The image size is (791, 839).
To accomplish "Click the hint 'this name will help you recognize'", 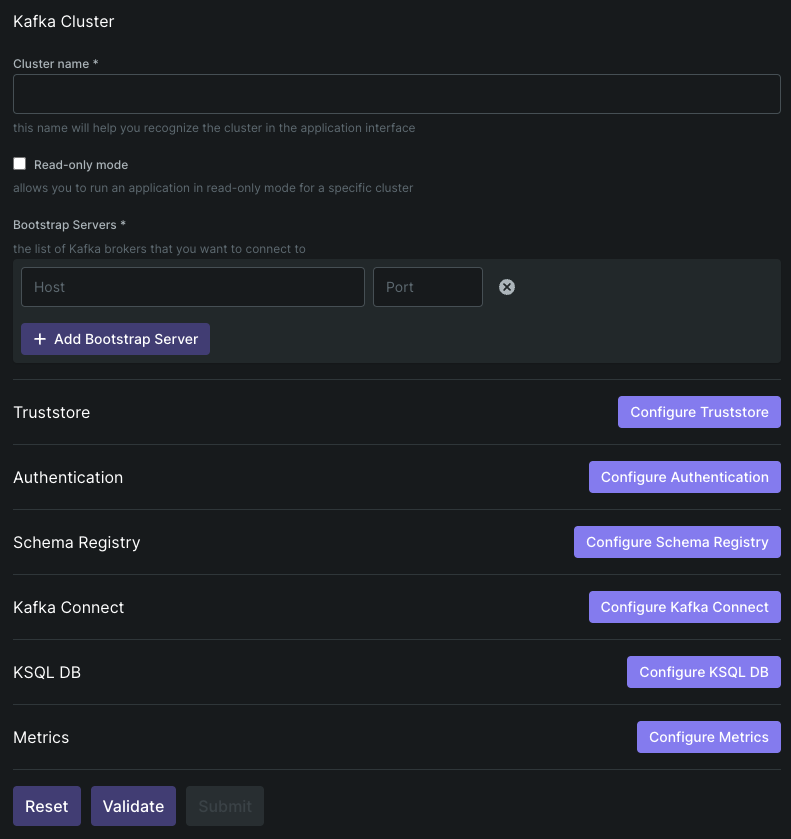I will coord(214,128).
